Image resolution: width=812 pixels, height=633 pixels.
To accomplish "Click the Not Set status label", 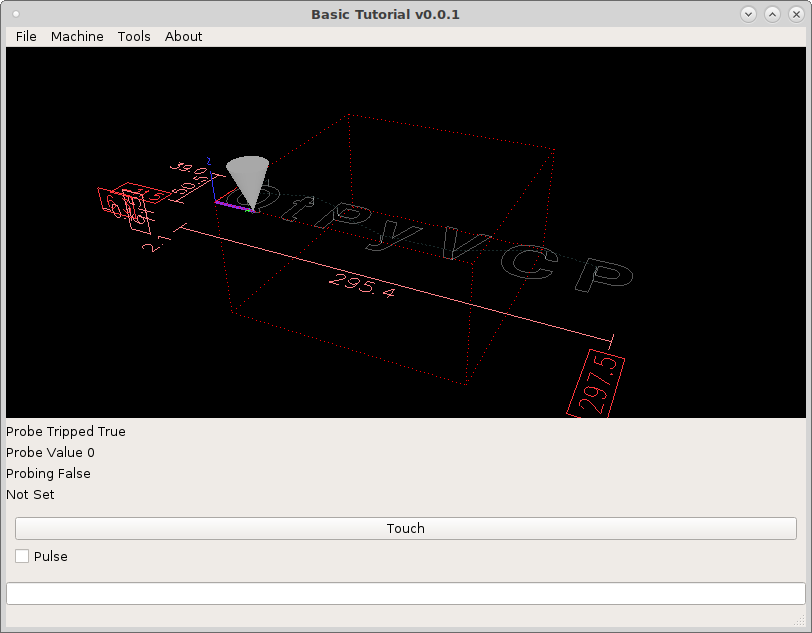I will [30, 495].
